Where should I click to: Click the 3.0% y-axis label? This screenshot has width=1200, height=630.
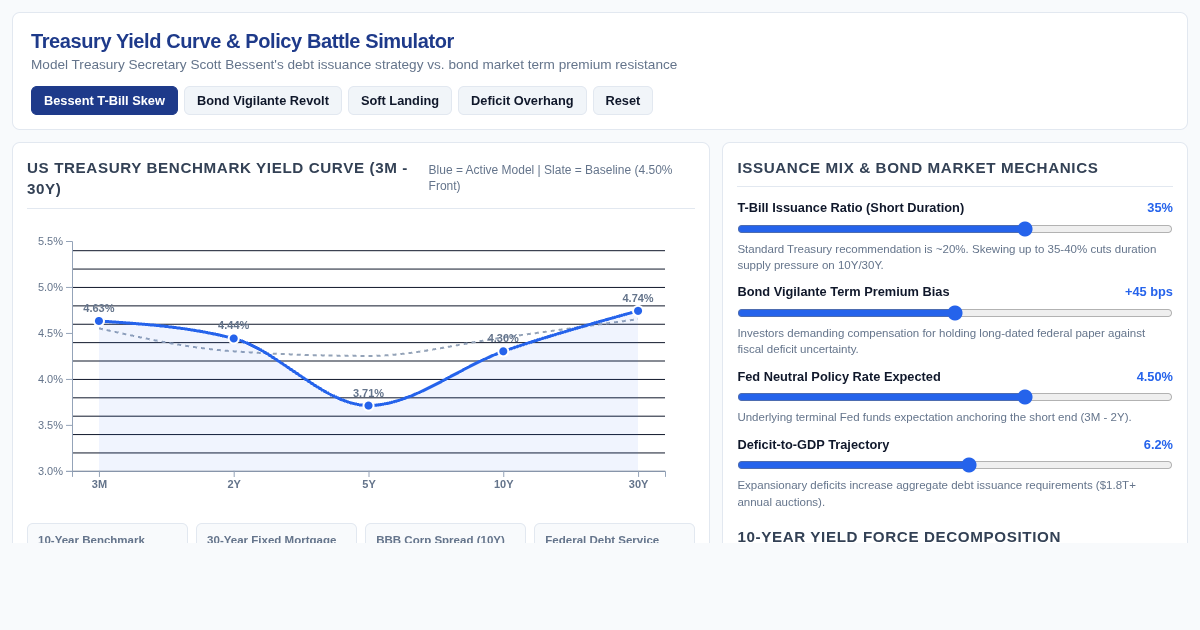(50, 471)
